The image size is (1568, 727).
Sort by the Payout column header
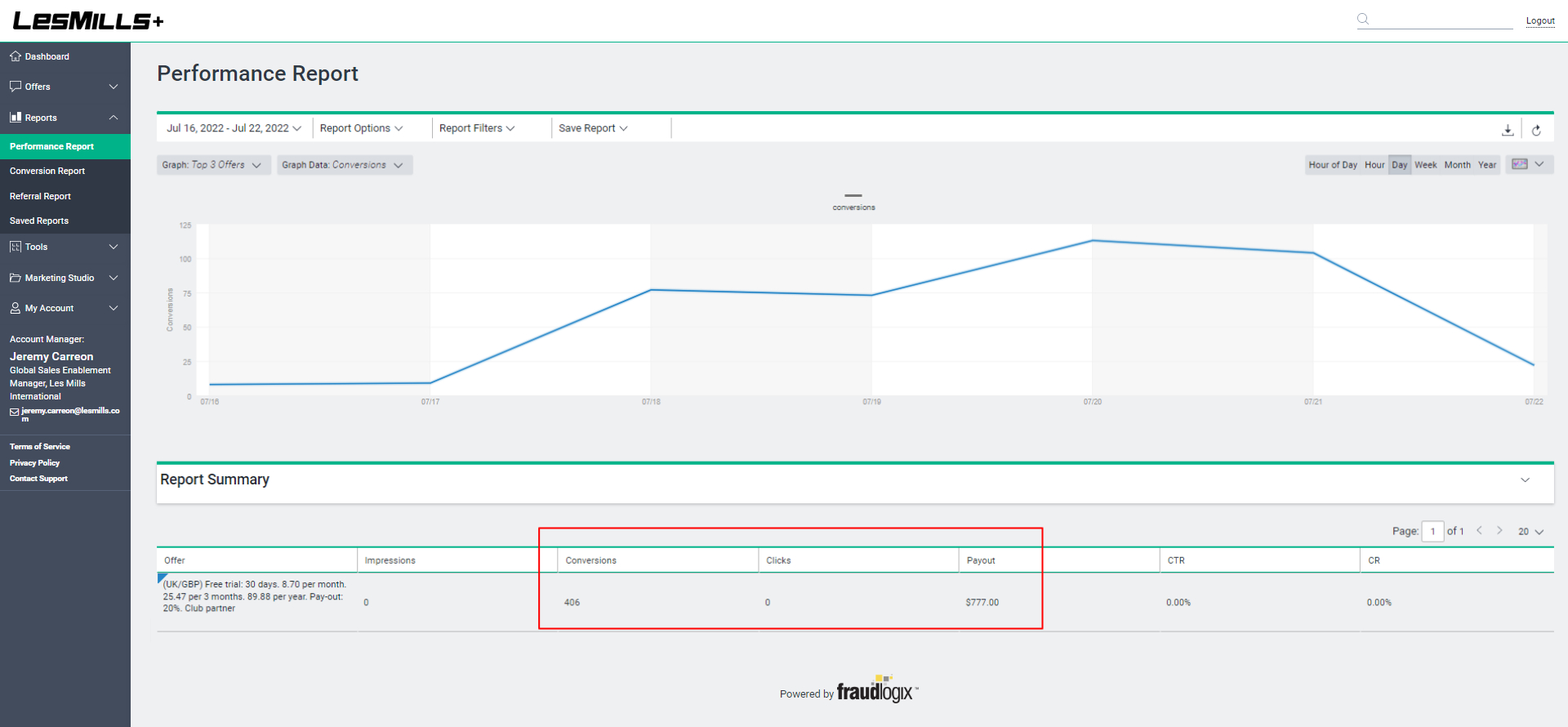(981, 560)
